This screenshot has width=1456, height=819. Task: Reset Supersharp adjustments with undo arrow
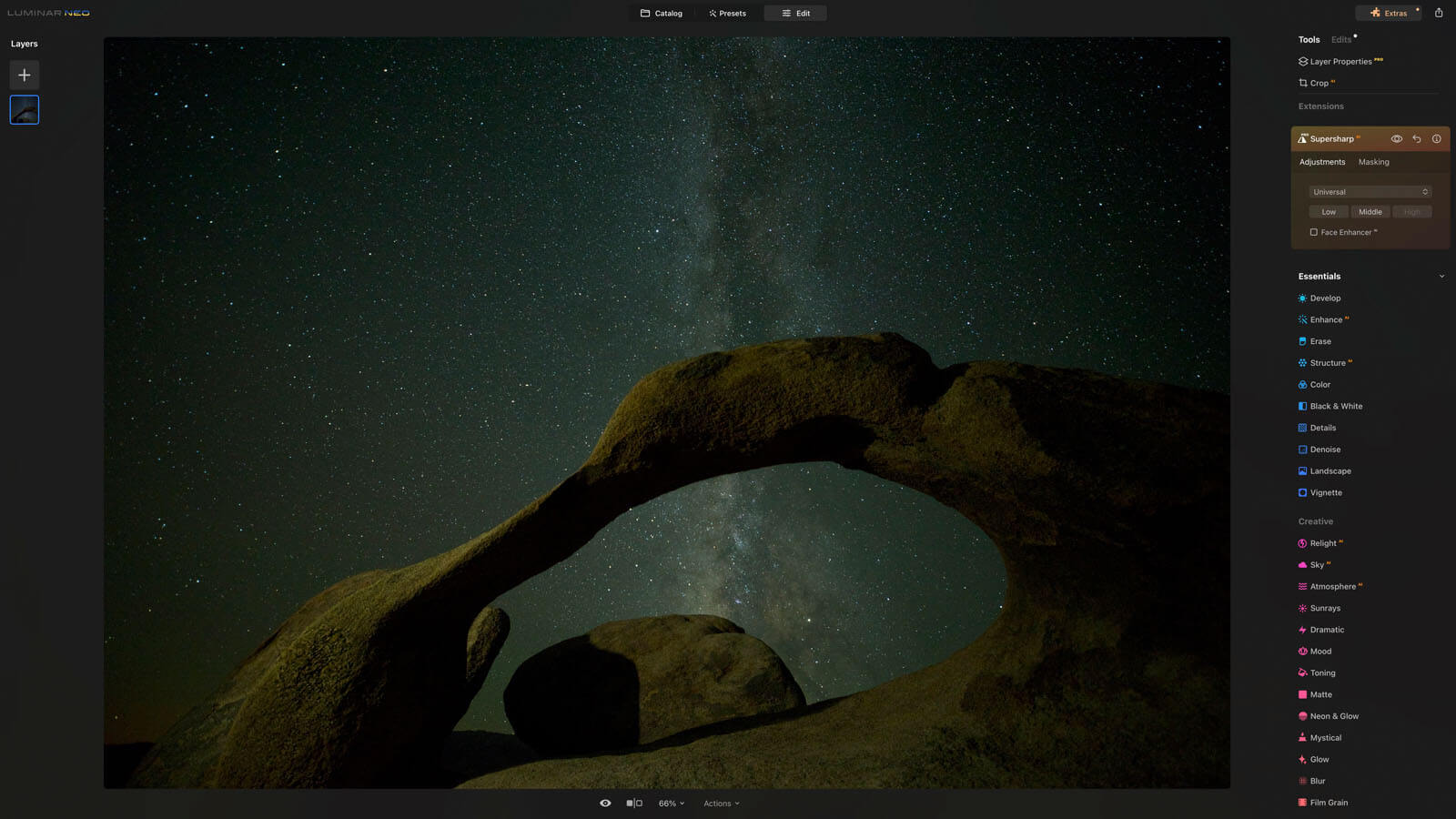[1416, 139]
